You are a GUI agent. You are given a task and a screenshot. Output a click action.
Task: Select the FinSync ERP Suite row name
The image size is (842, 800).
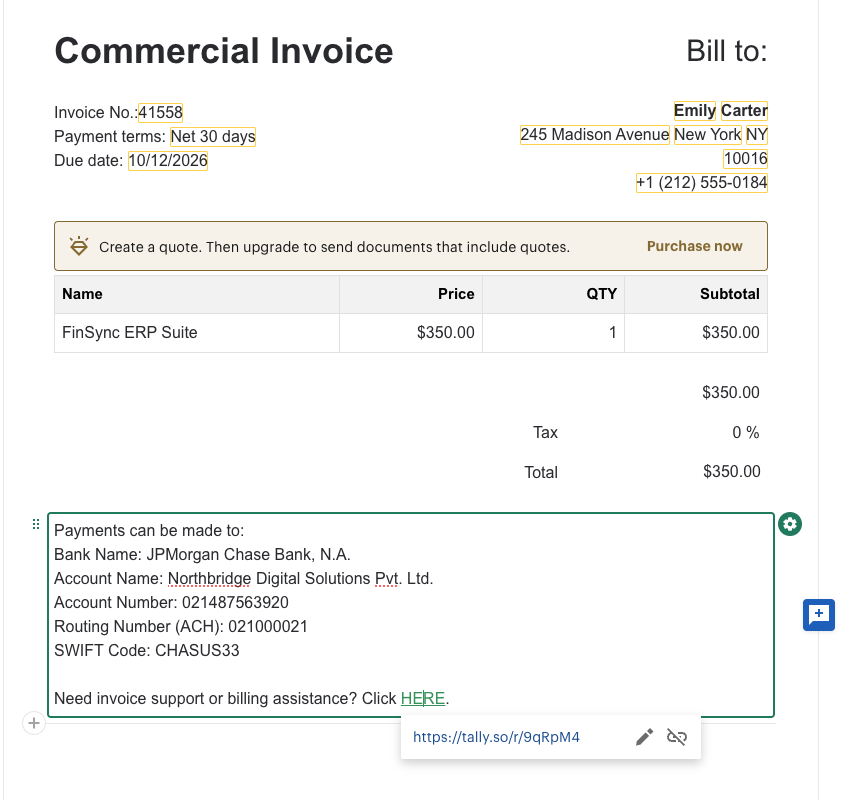point(129,332)
